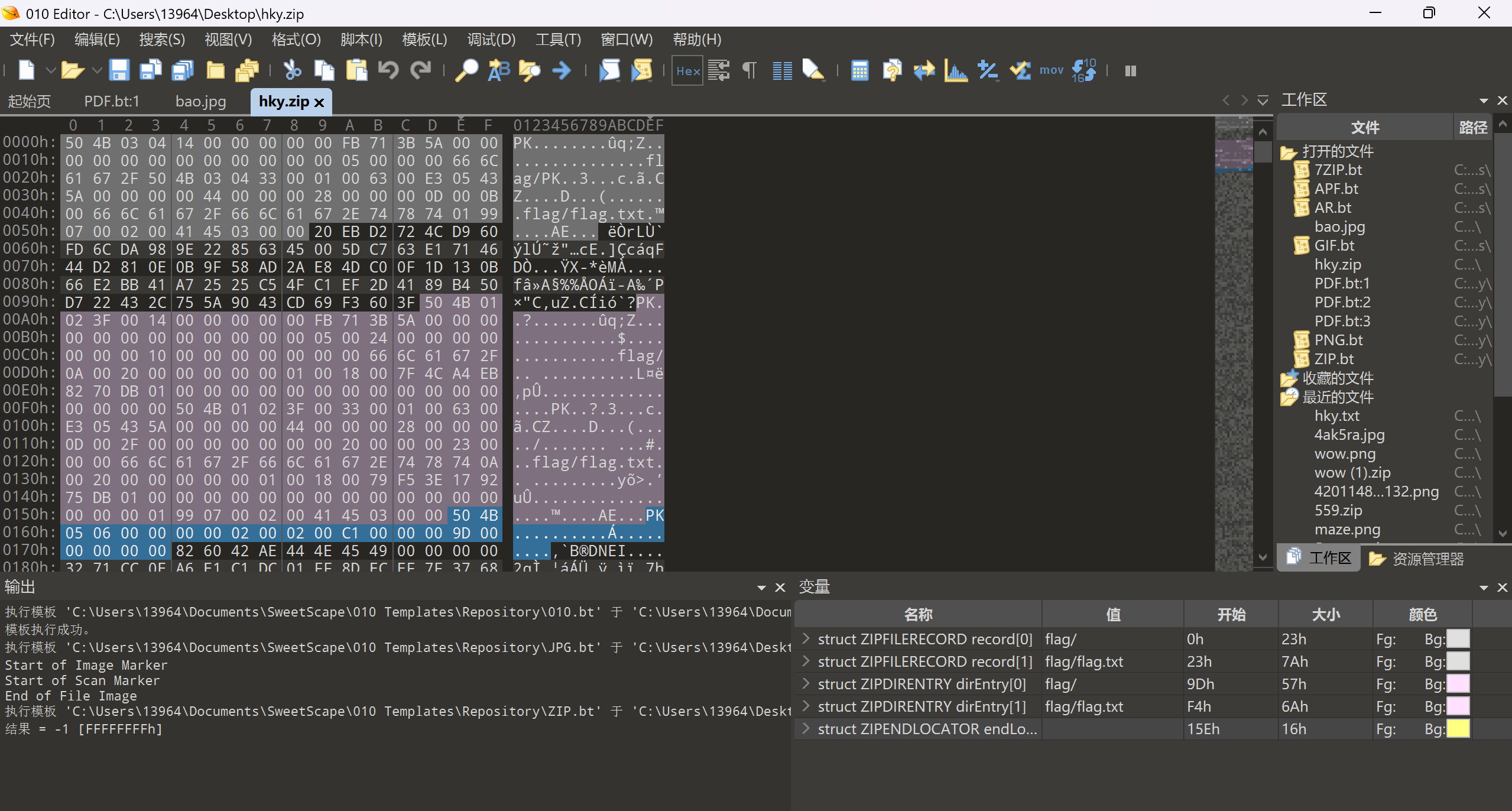This screenshot has height=811, width=1512.
Task: Open the 文件(F) menu
Action: pos(33,40)
